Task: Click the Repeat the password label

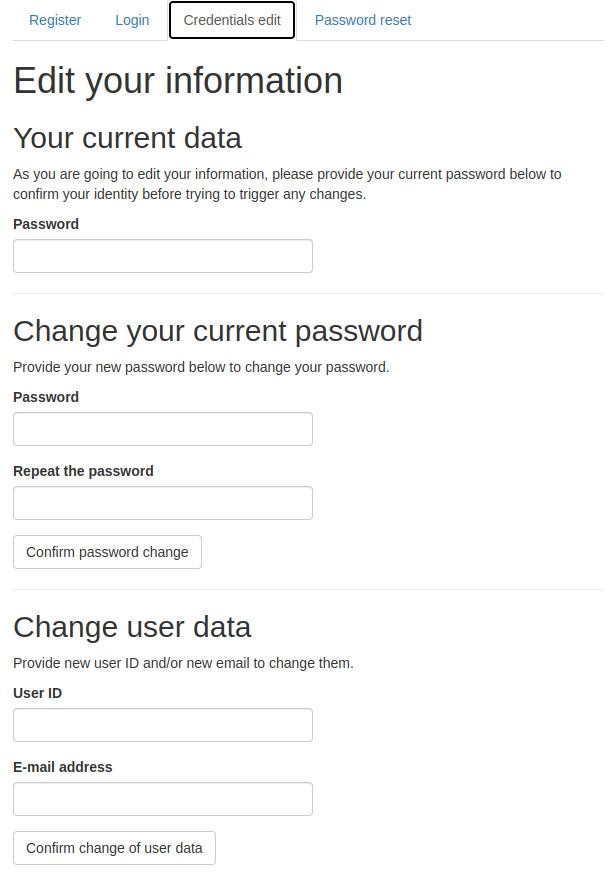Action: 83,471
